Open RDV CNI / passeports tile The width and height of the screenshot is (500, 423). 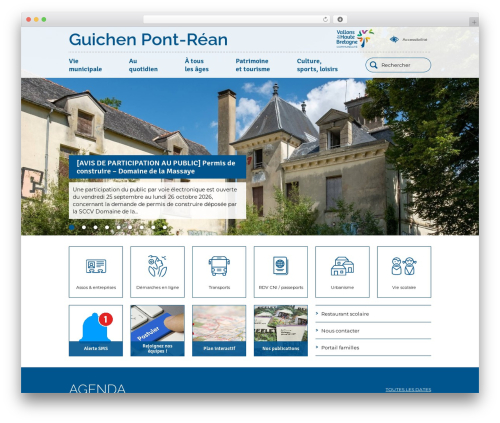[x=281, y=272]
